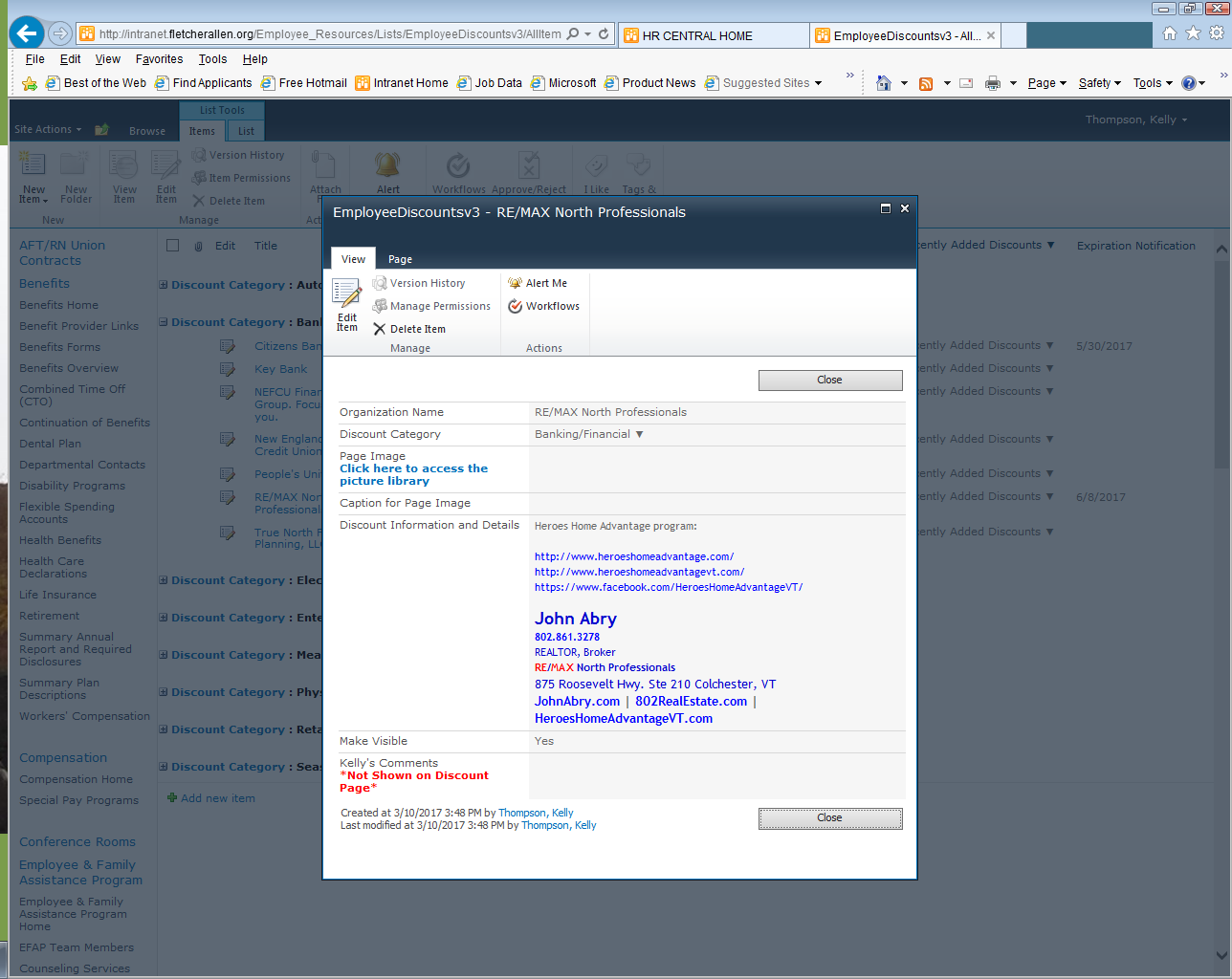Click 'Click here to access the picture library'
This screenshot has height=979, width=1232.
point(413,474)
